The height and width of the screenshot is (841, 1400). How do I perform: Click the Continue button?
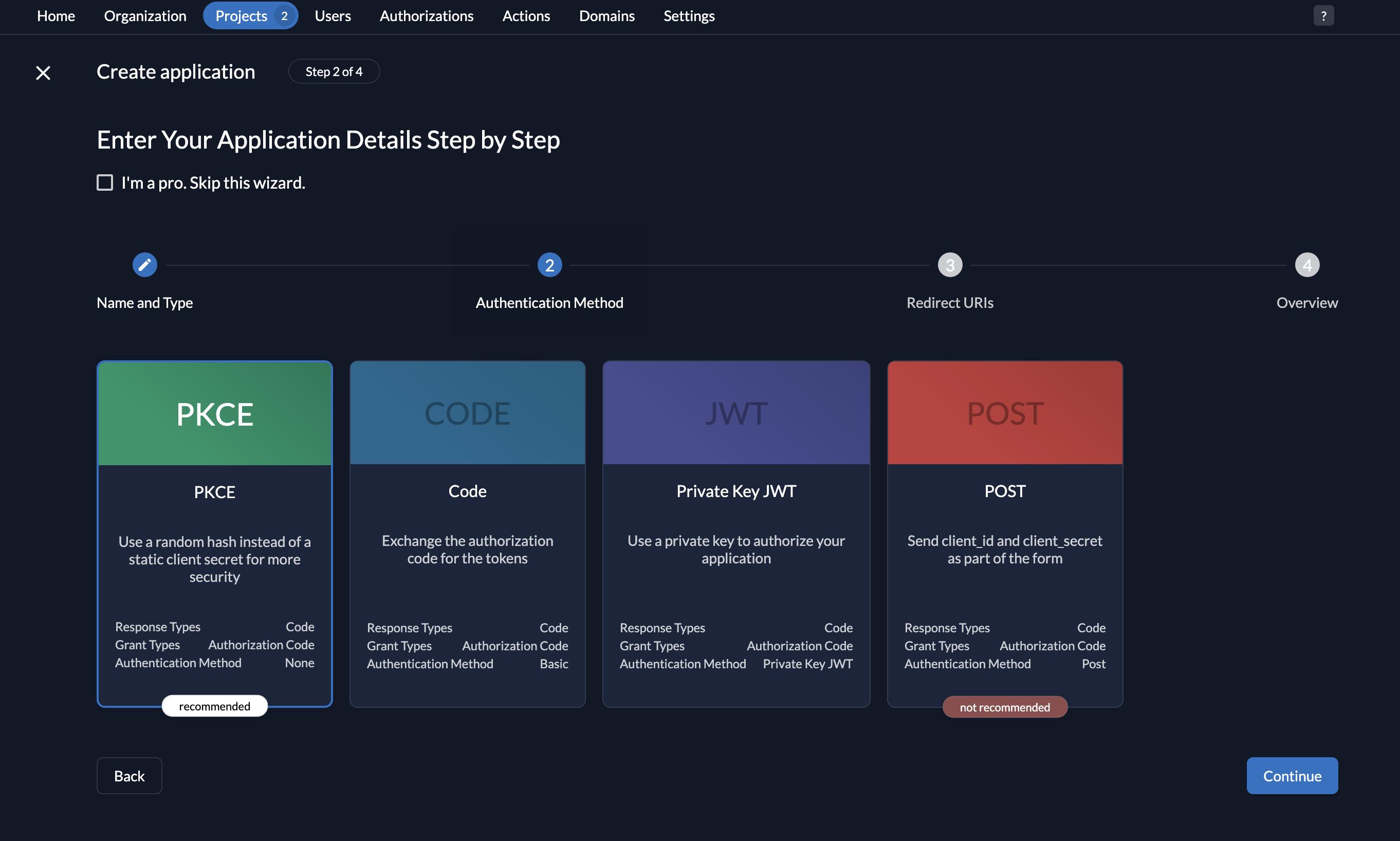pyautogui.click(x=1292, y=775)
